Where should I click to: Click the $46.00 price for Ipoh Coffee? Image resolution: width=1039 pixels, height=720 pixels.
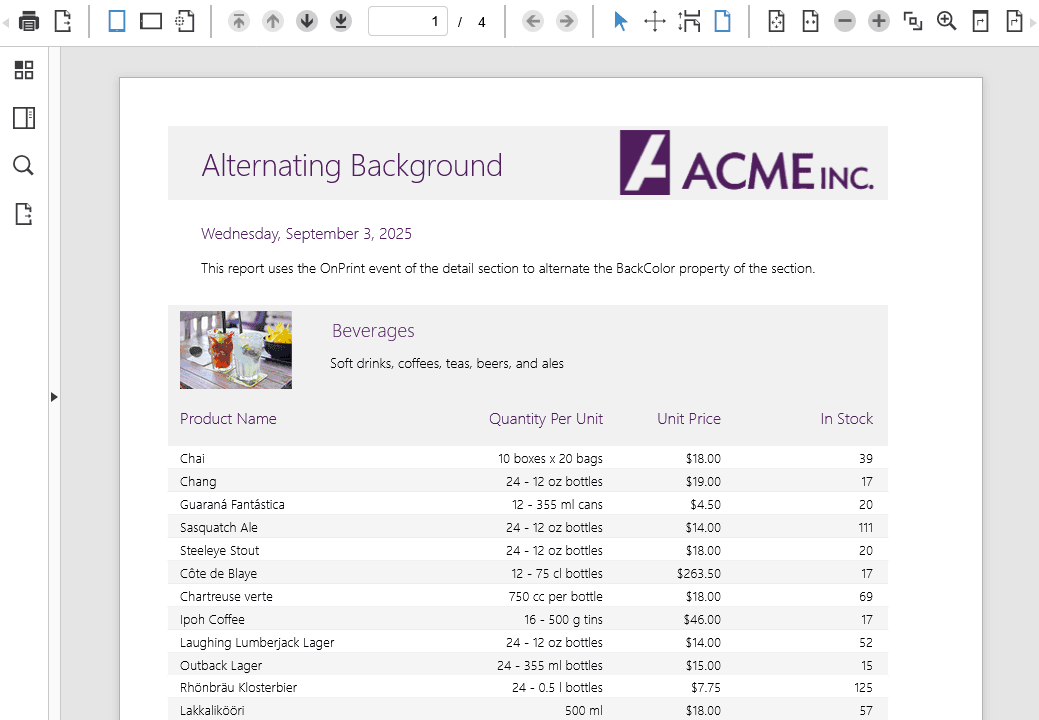tap(702, 620)
